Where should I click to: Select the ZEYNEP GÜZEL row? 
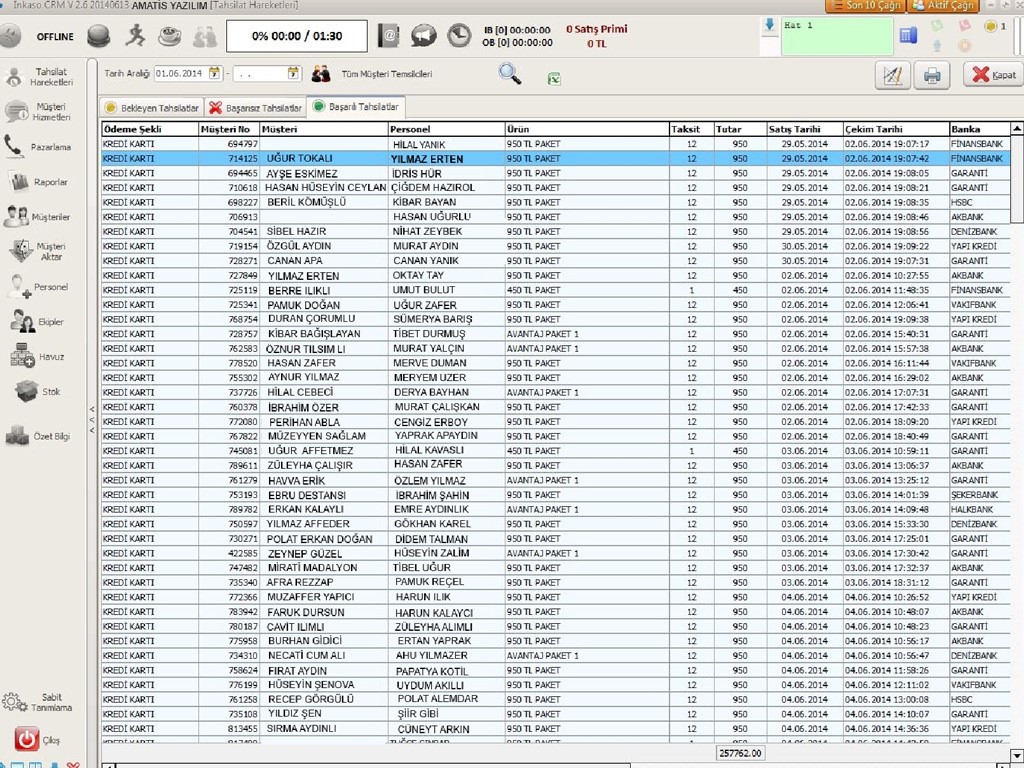556,553
